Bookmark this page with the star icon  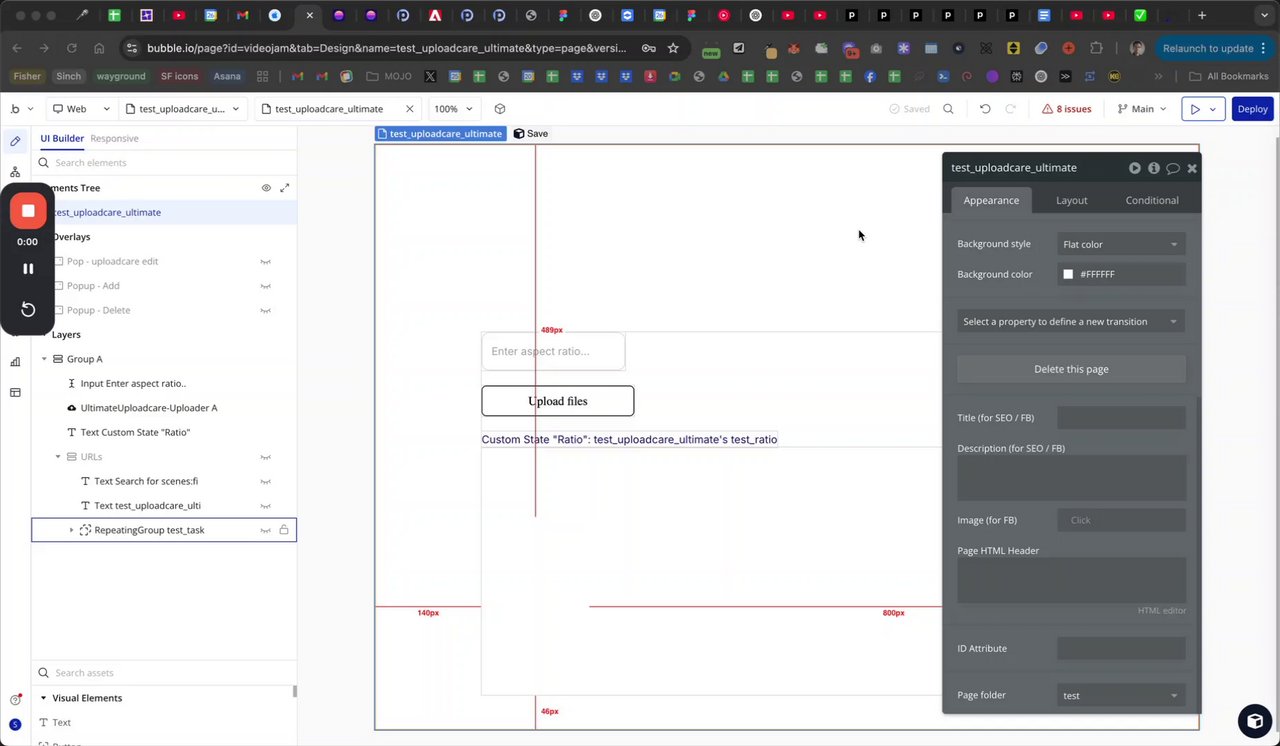[673, 48]
